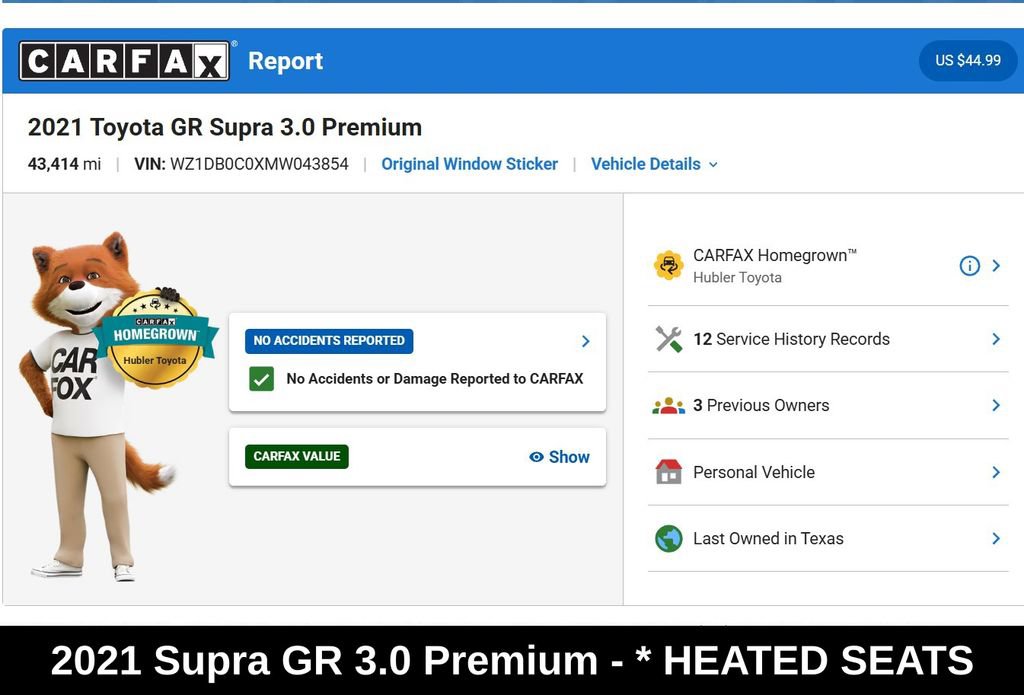Click the house icon for Personal Vehicle
This screenshot has width=1024, height=695.
668,472
